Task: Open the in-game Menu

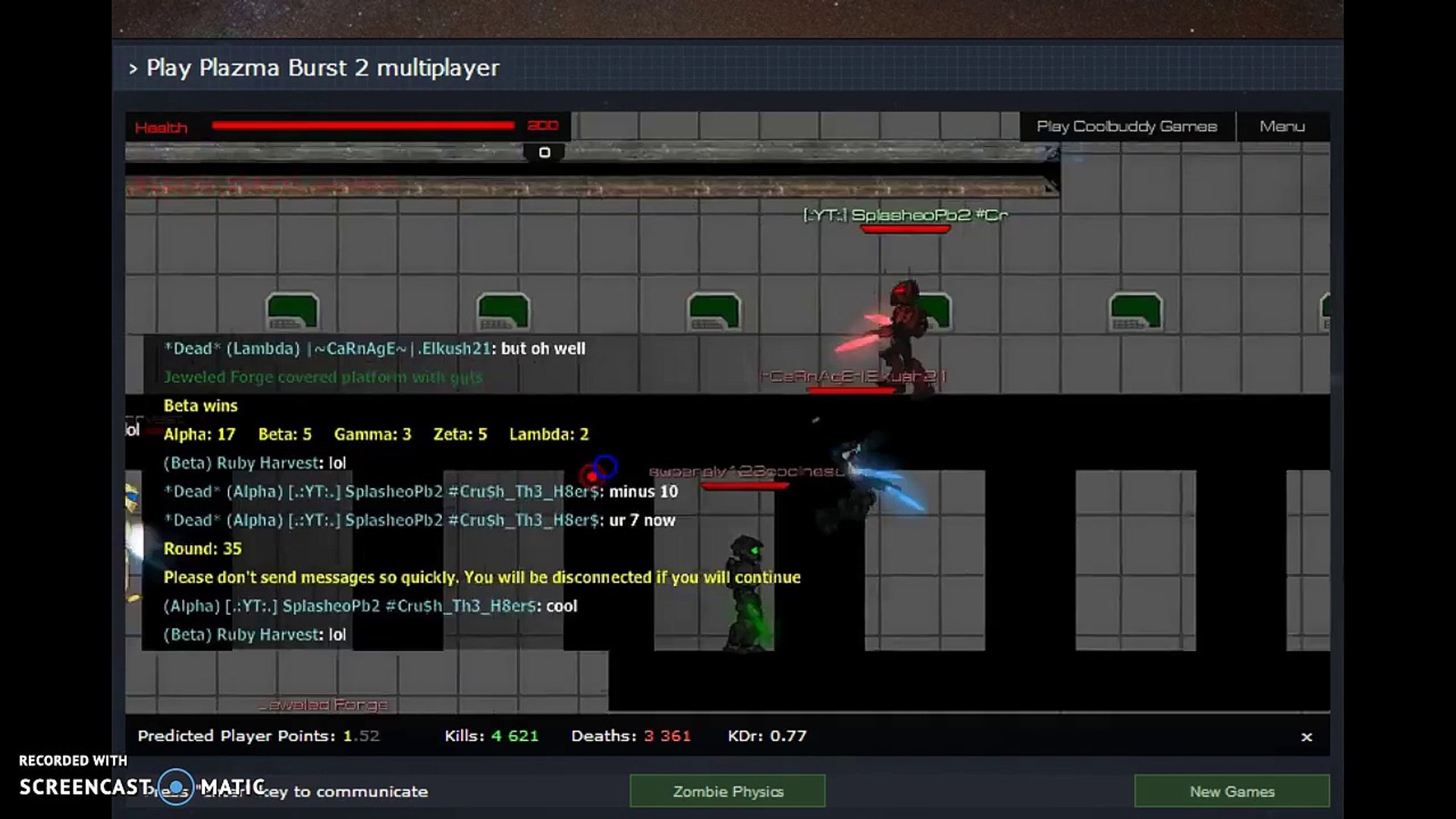Action: point(1282,127)
